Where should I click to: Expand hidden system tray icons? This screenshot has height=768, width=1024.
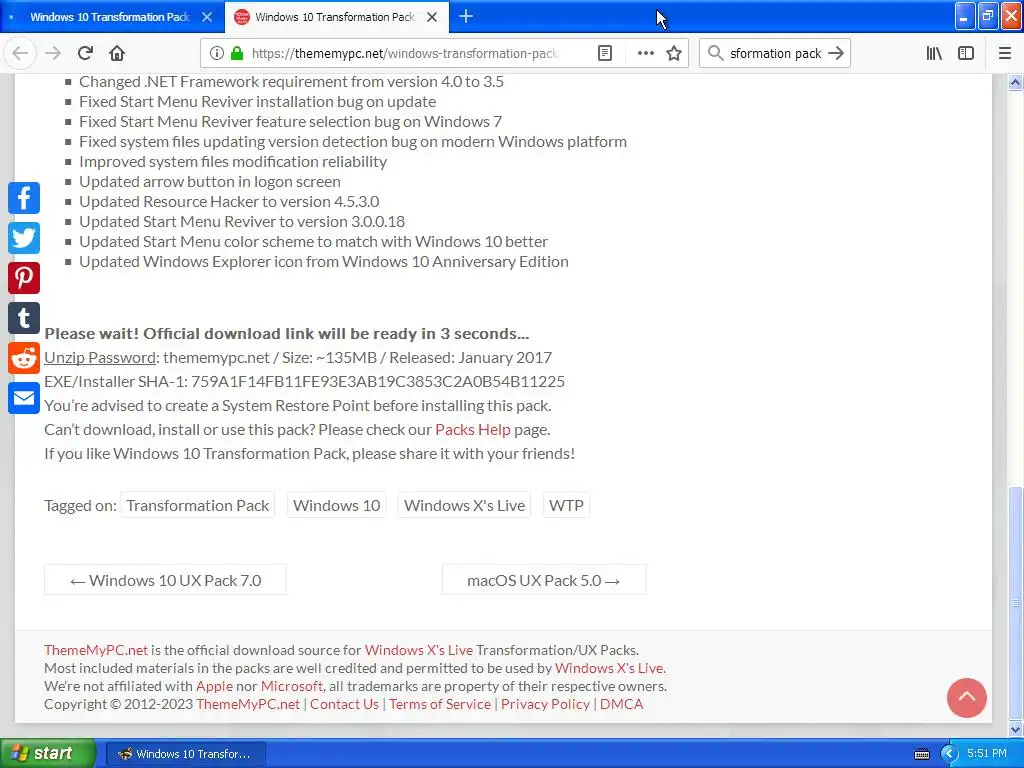(949, 754)
